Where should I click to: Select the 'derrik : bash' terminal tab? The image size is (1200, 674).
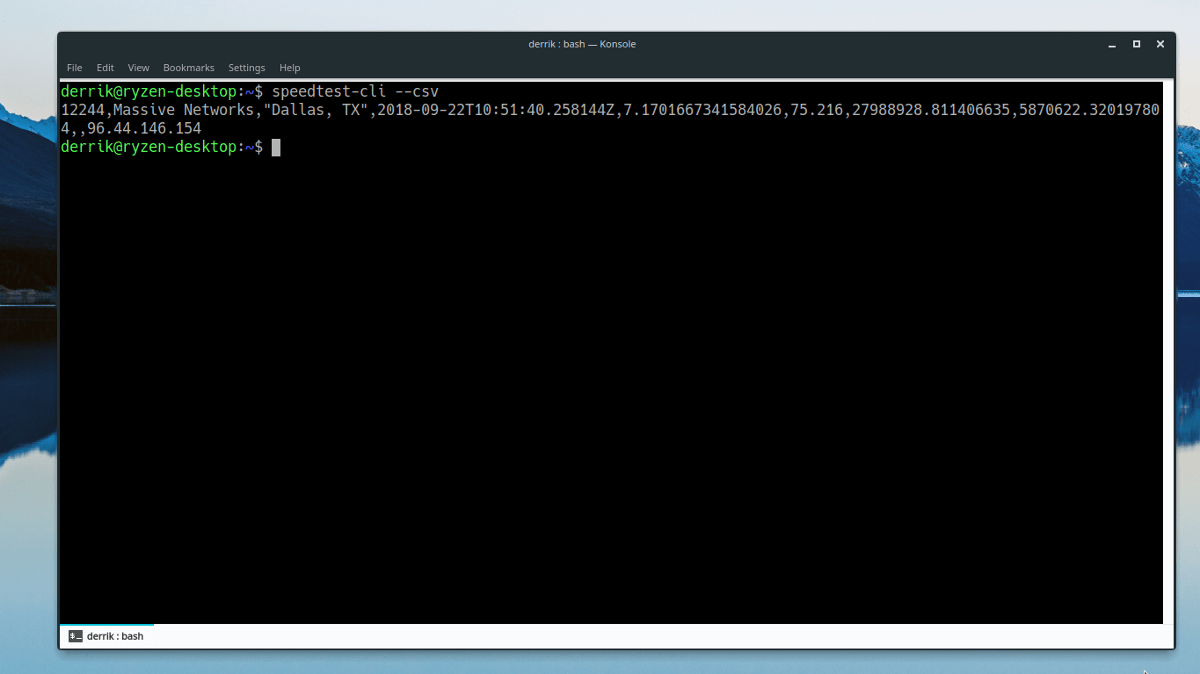106,636
